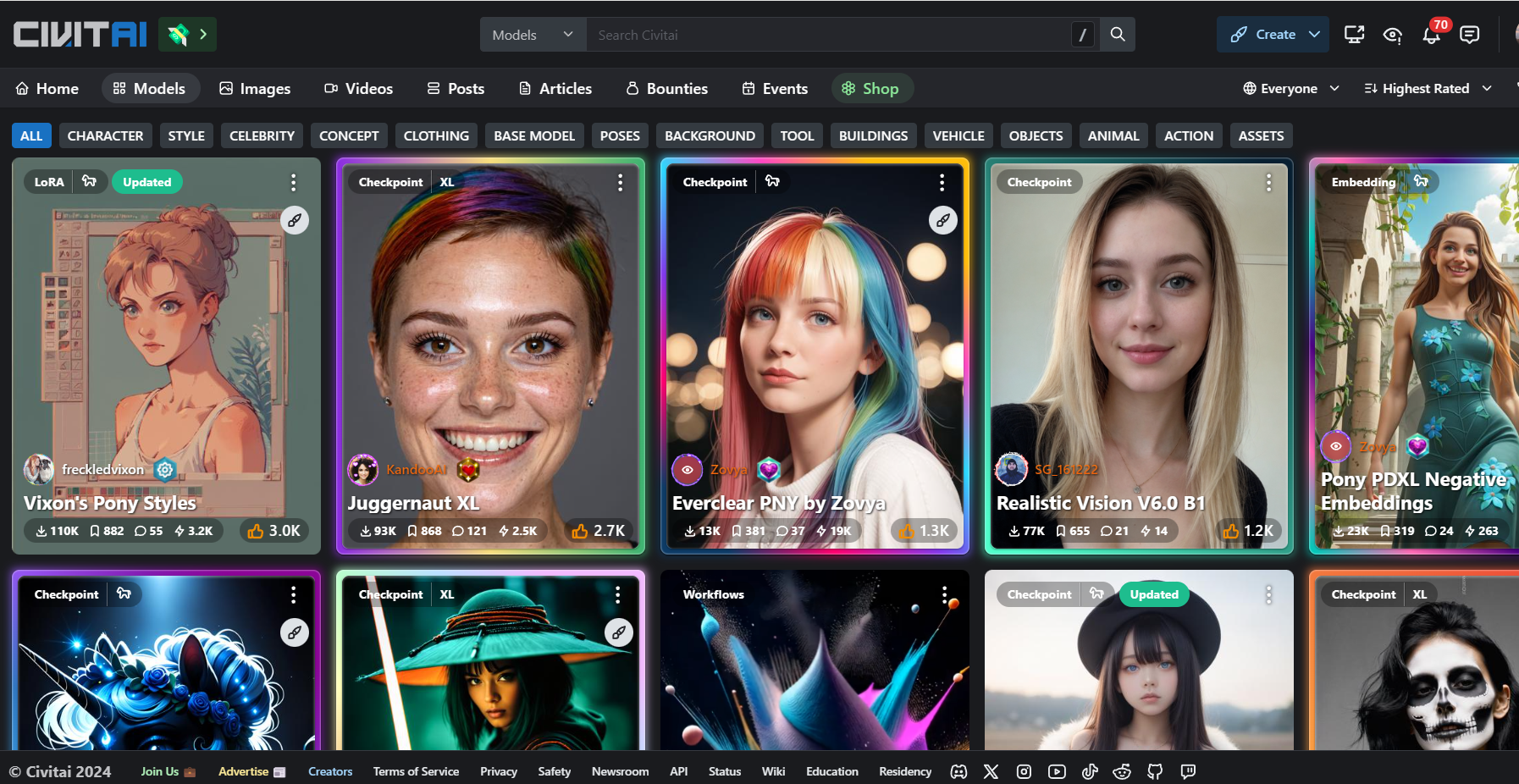Viewport: 1519px width, 784px height.
Task: Filter by STYLE category
Action: pos(186,135)
